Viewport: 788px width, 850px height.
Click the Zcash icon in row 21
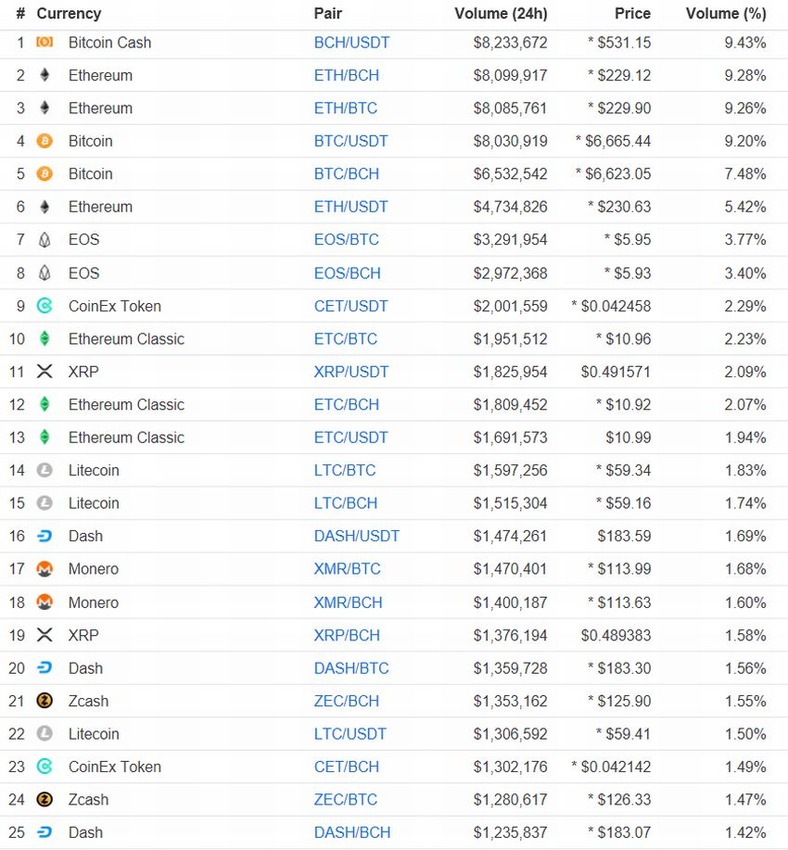tap(44, 701)
